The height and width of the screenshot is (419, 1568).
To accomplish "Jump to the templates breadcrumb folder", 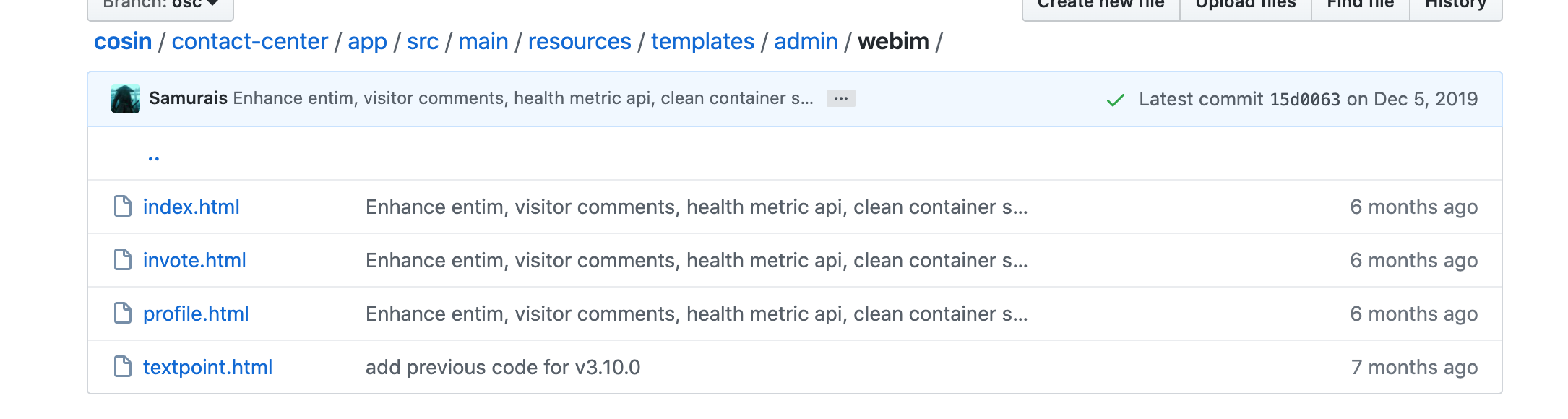I will [x=702, y=42].
